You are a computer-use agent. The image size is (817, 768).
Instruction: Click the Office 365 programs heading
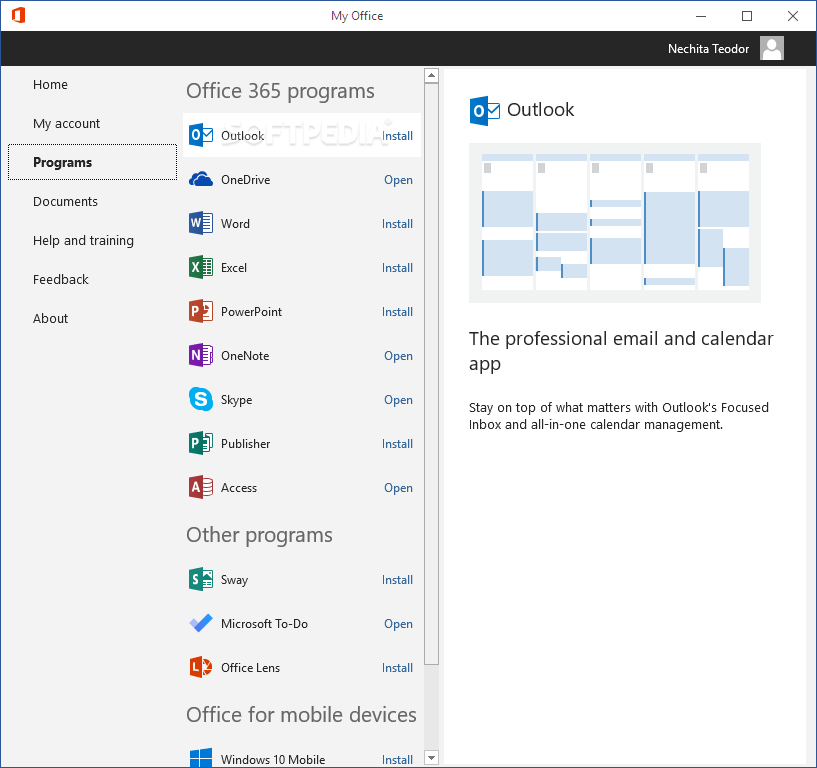point(280,91)
